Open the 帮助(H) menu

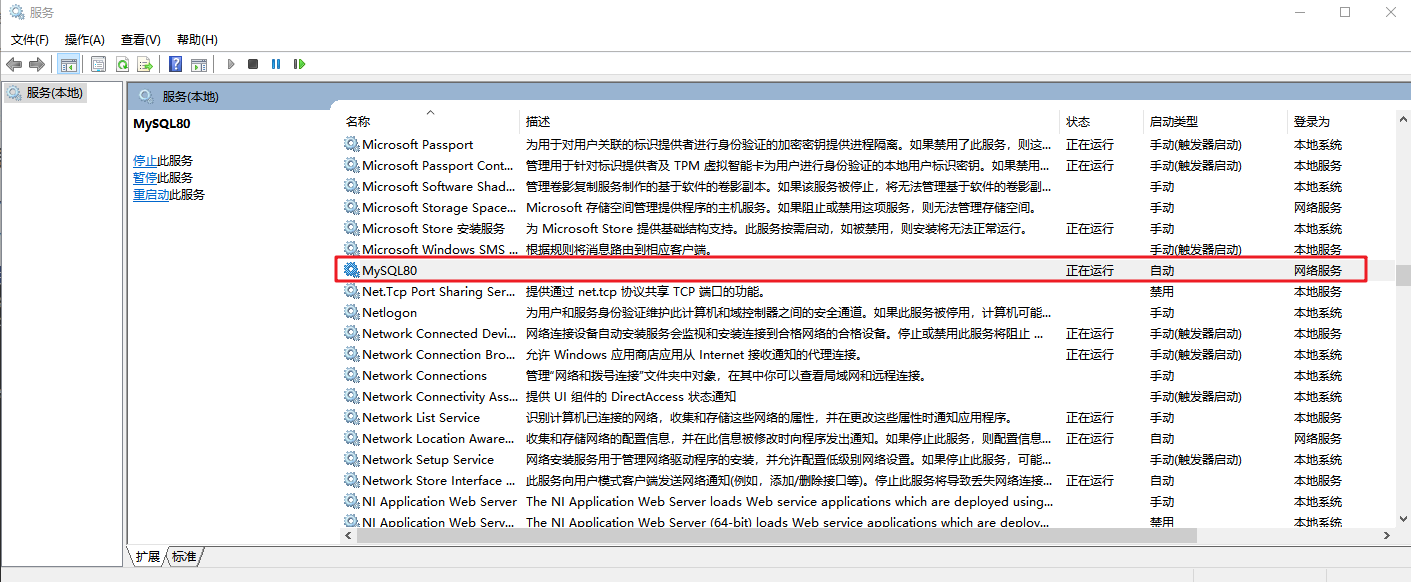tap(197, 39)
